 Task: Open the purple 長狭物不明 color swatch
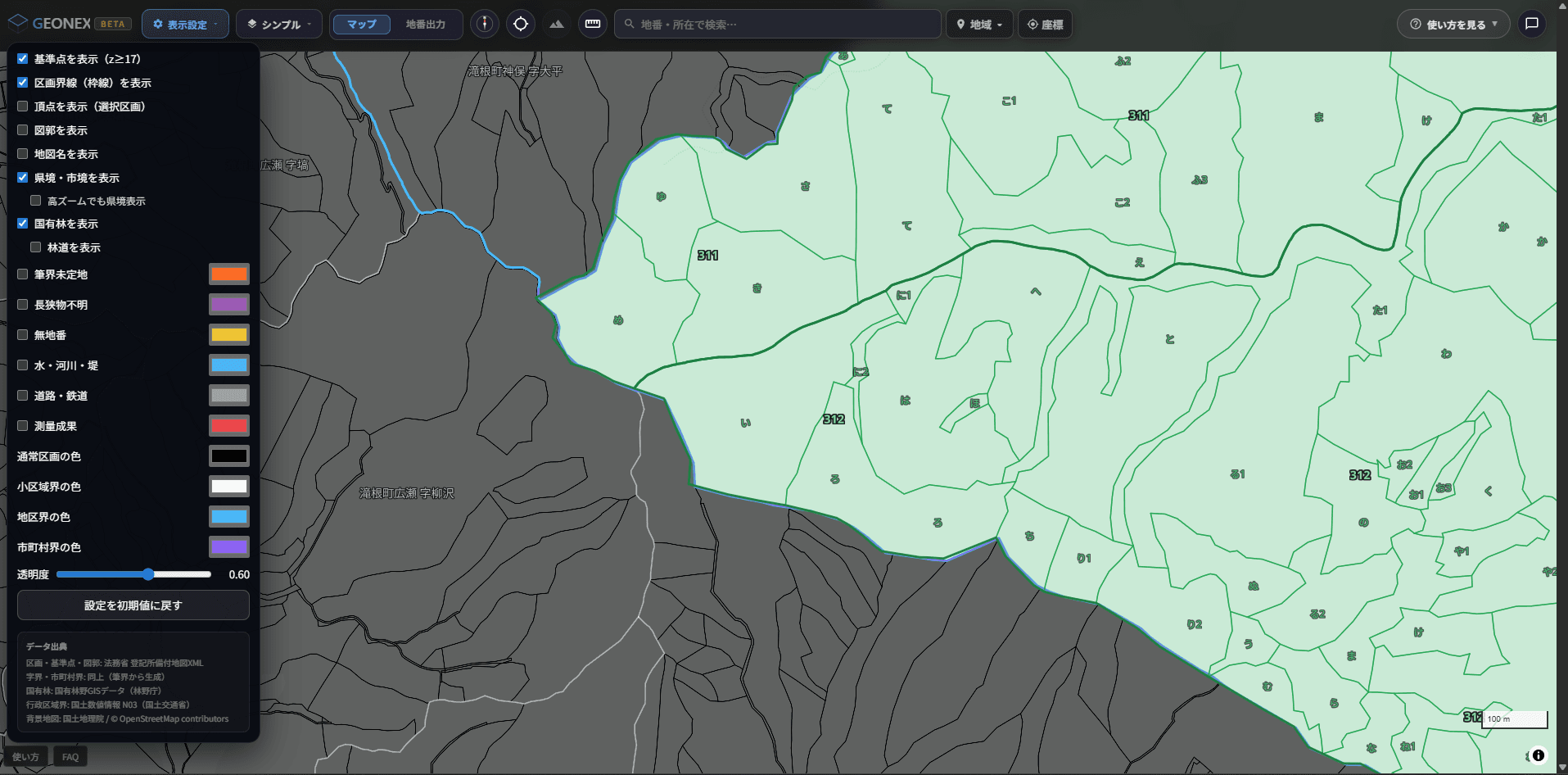(x=229, y=305)
